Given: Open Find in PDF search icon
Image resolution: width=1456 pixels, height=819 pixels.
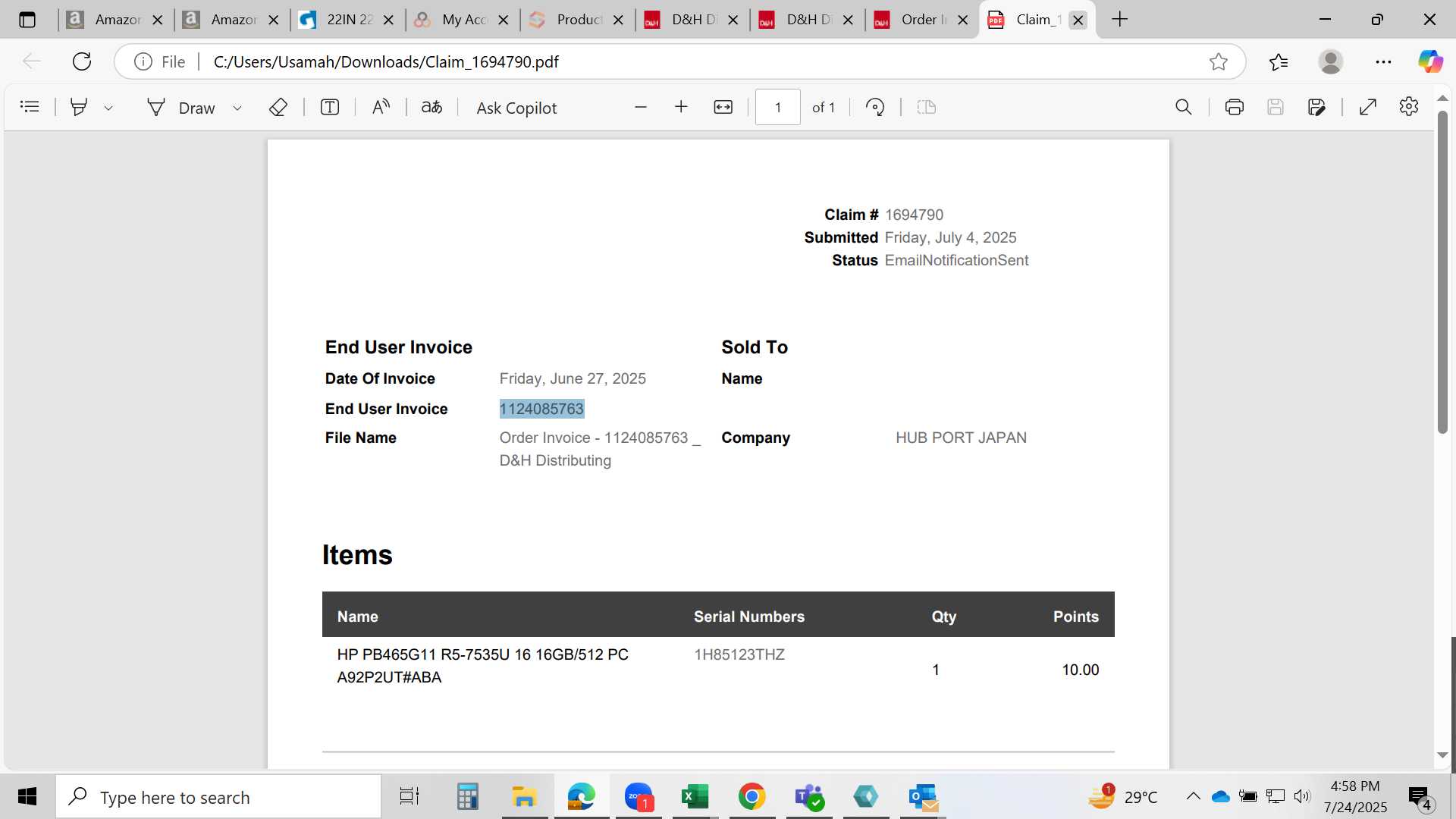Looking at the screenshot, I should click(x=1184, y=107).
